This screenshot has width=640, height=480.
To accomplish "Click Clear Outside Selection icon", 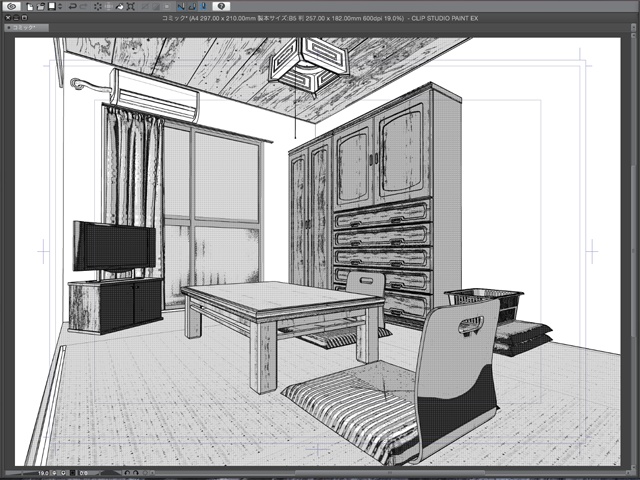I will coord(109,7).
